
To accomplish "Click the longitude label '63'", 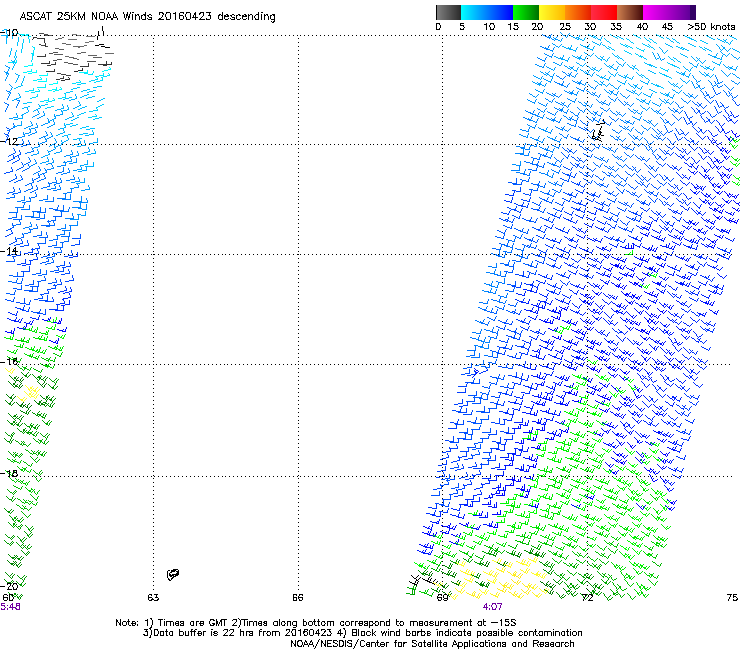I will tap(153, 598).
